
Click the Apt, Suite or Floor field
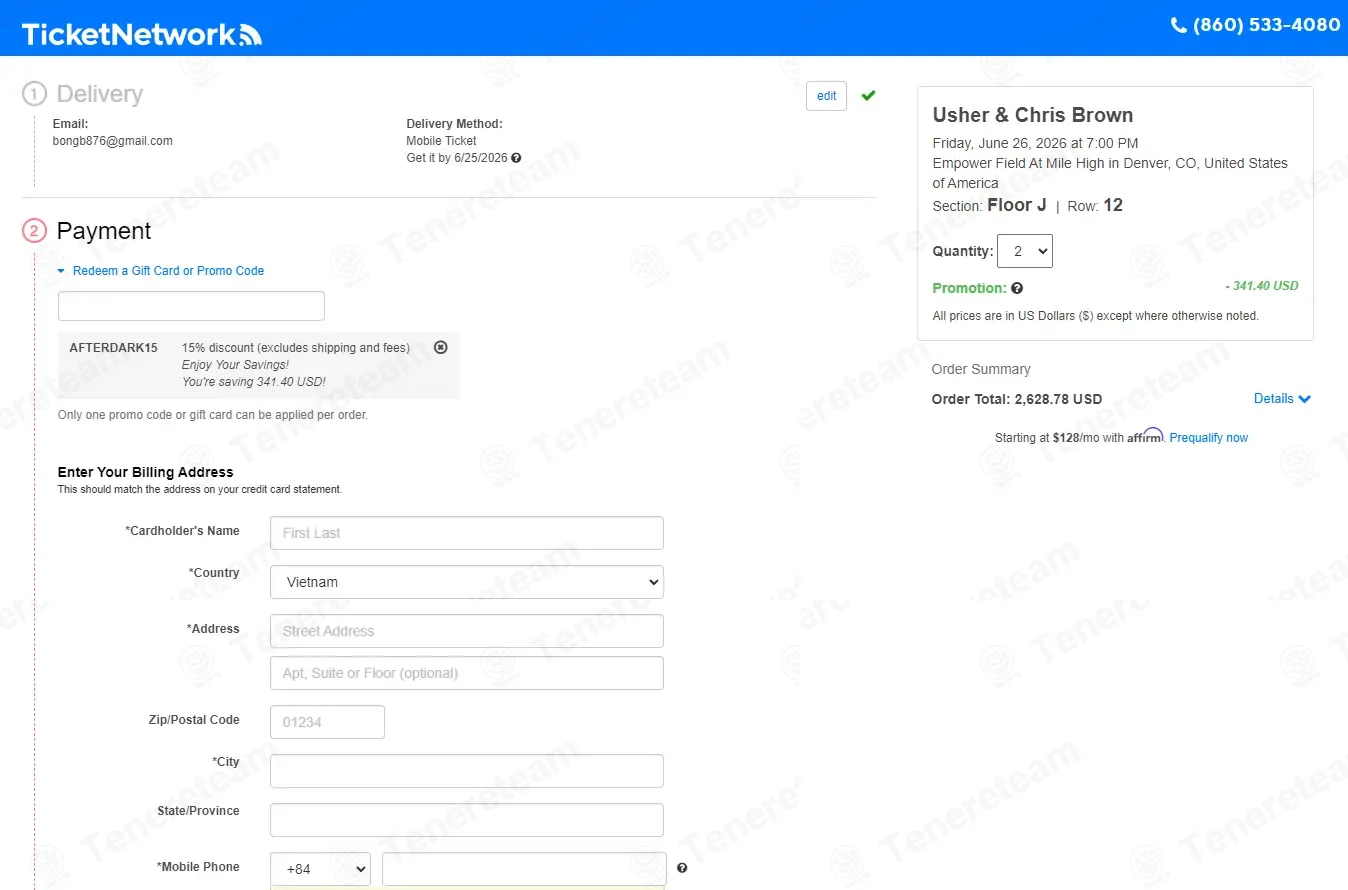point(467,673)
